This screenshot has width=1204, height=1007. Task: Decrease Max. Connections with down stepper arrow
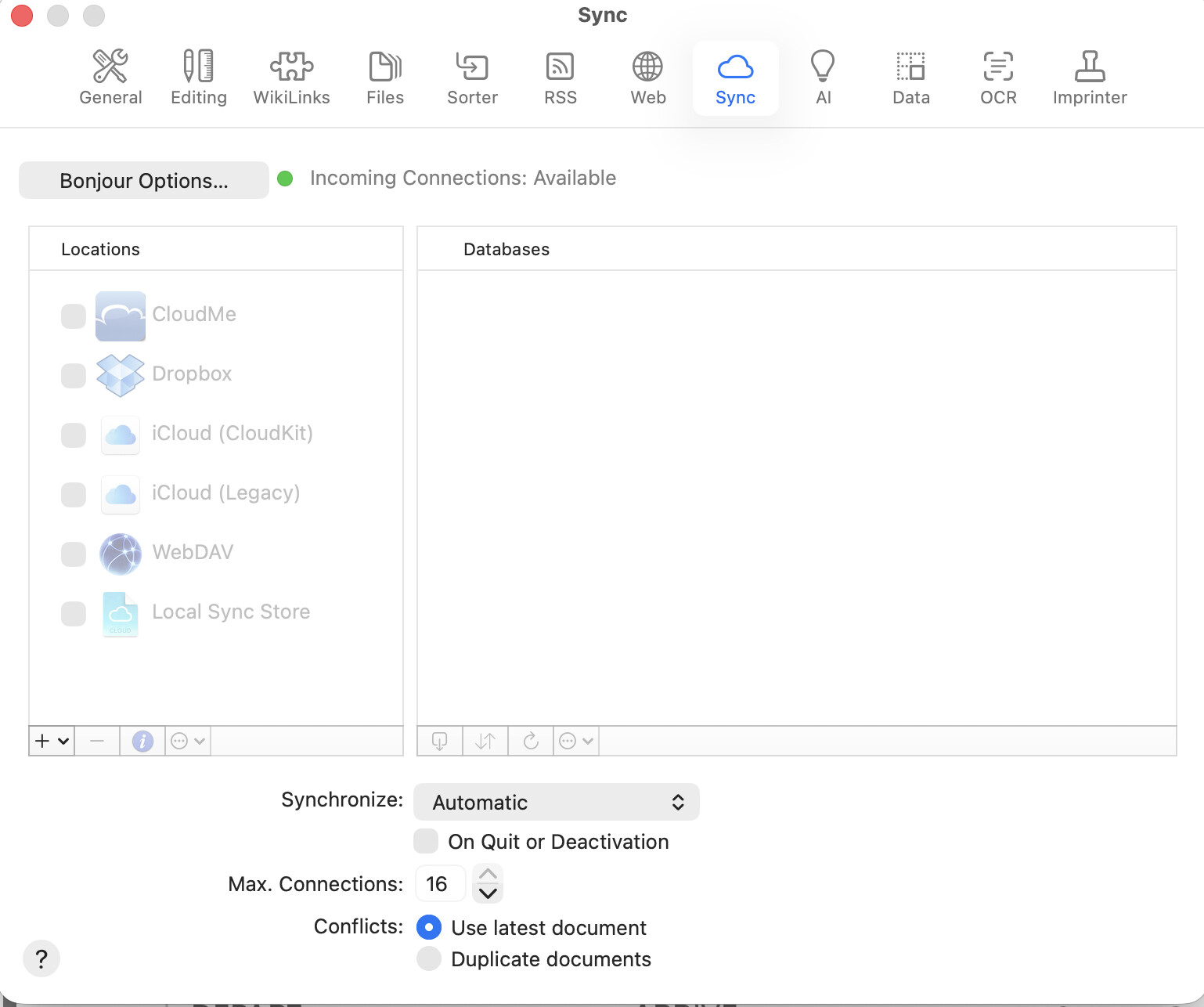tap(488, 893)
